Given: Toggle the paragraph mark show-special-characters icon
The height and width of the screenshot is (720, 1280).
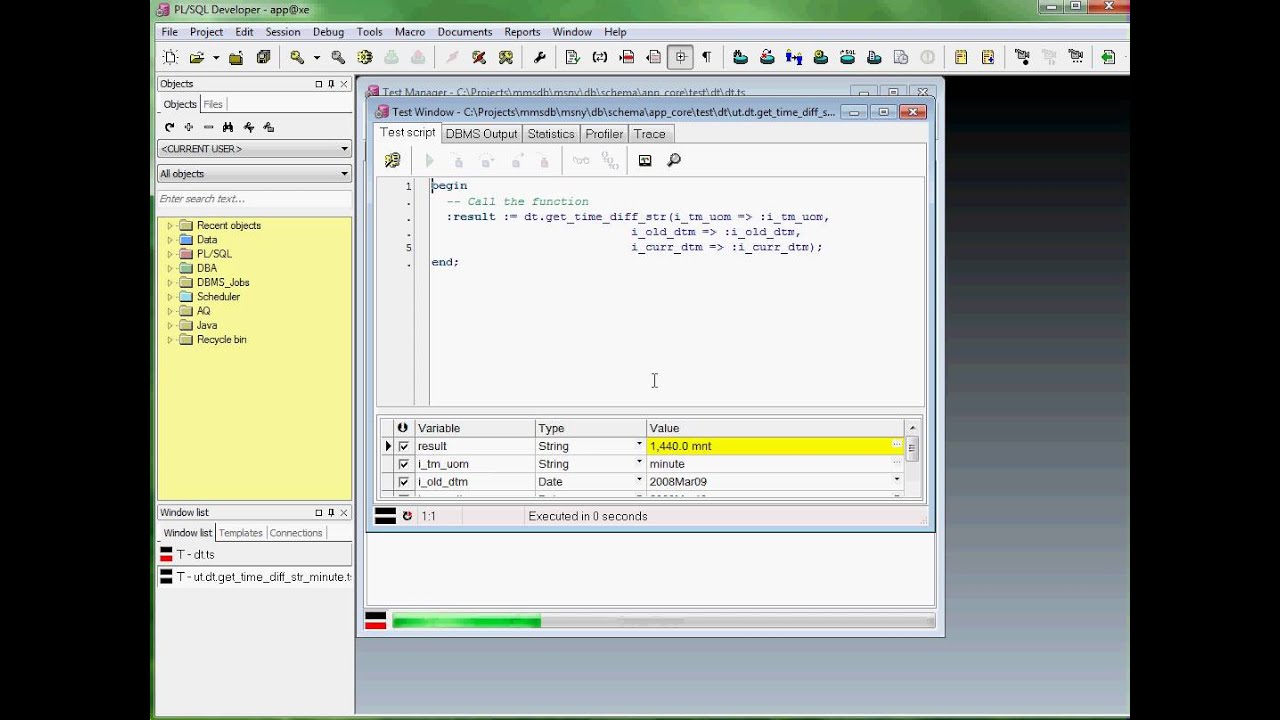Looking at the screenshot, I should pos(706,58).
